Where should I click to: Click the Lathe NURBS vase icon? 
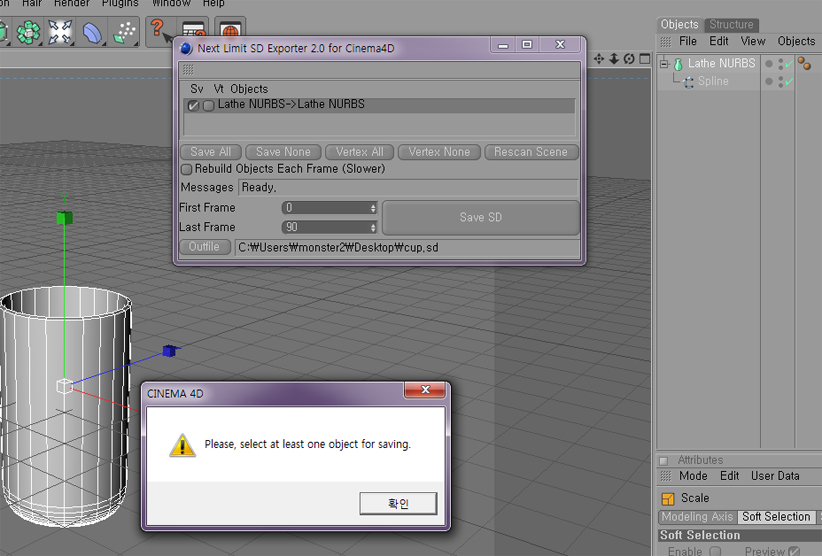click(678, 64)
